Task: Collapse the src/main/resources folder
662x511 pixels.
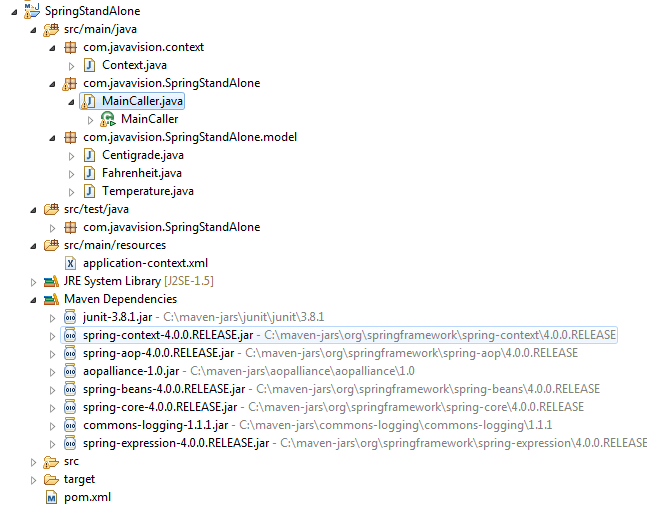Action: pos(33,246)
